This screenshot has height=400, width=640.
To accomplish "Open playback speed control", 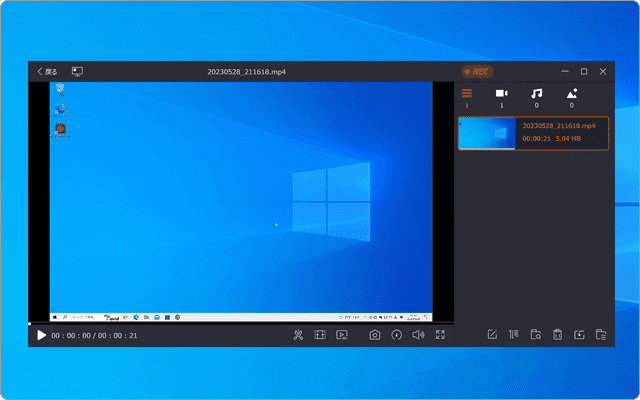I will click(397, 335).
